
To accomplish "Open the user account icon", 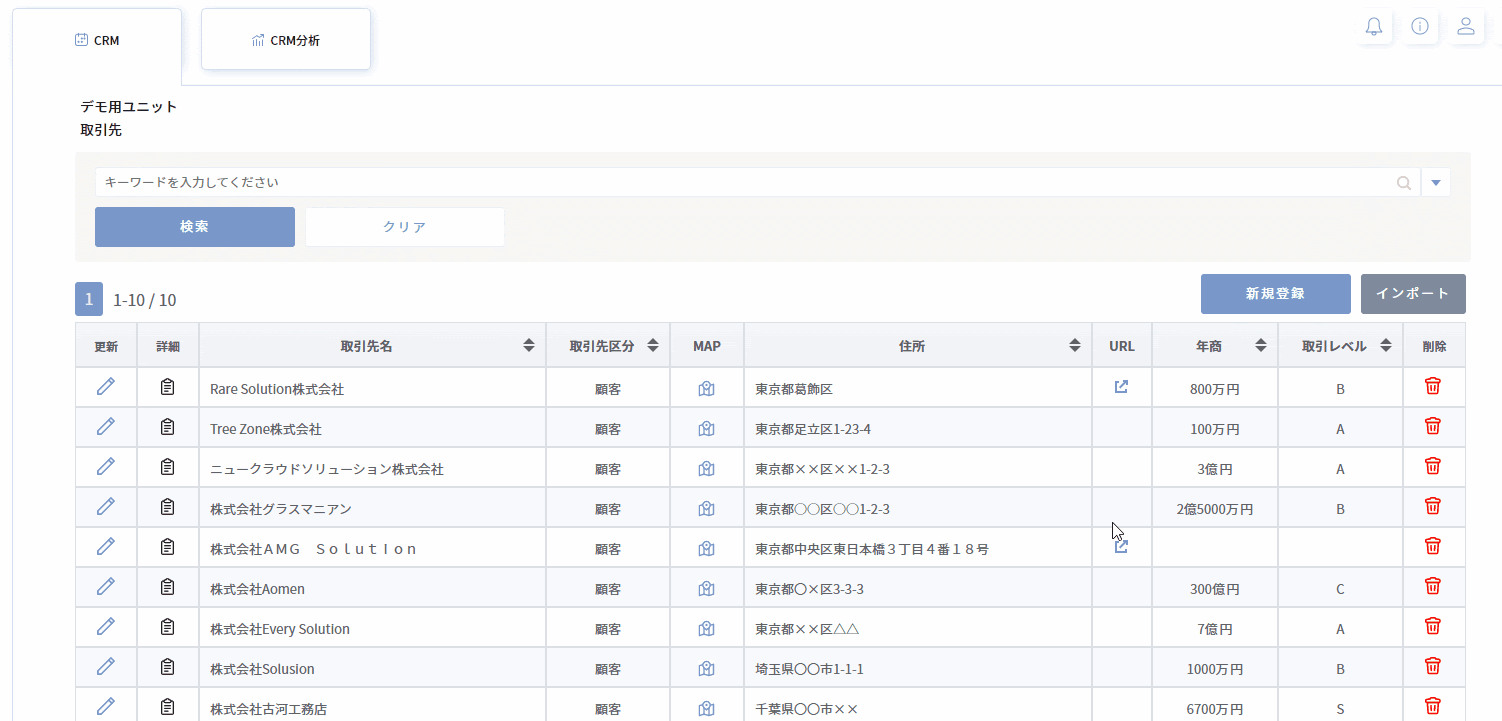I will click(x=1466, y=27).
